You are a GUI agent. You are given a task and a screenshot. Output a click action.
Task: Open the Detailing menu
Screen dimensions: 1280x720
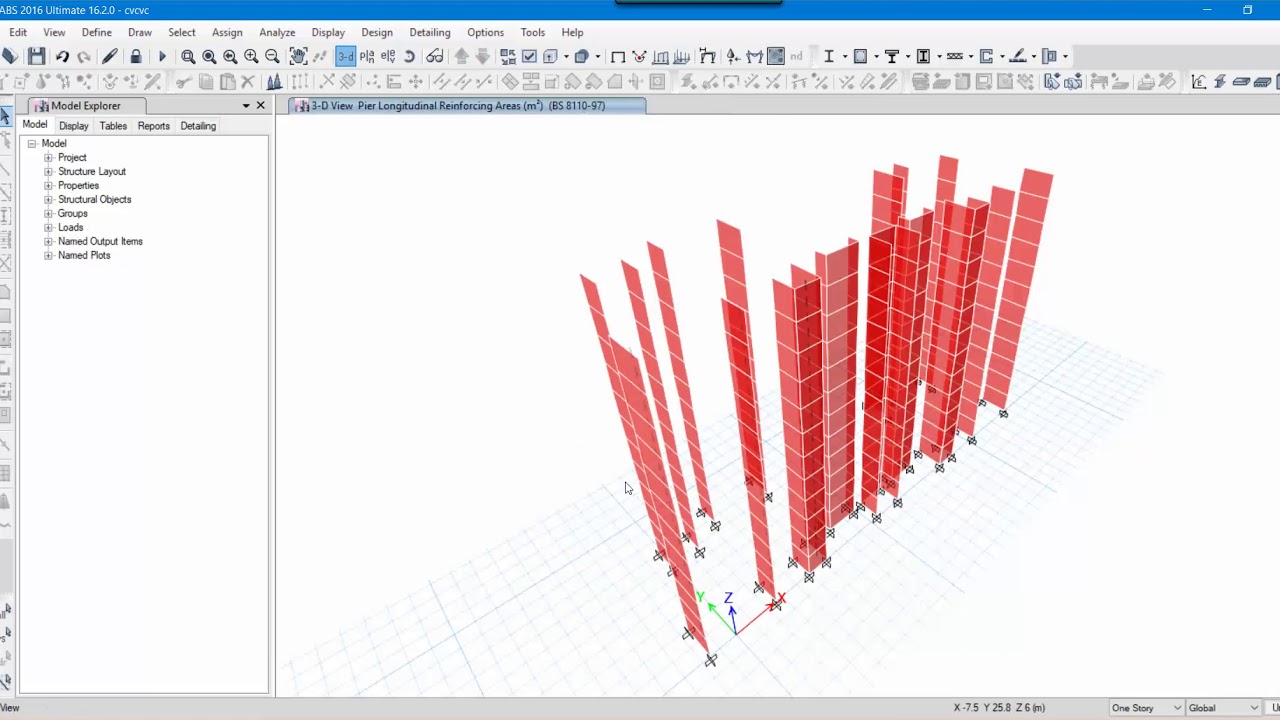(430, 32)
